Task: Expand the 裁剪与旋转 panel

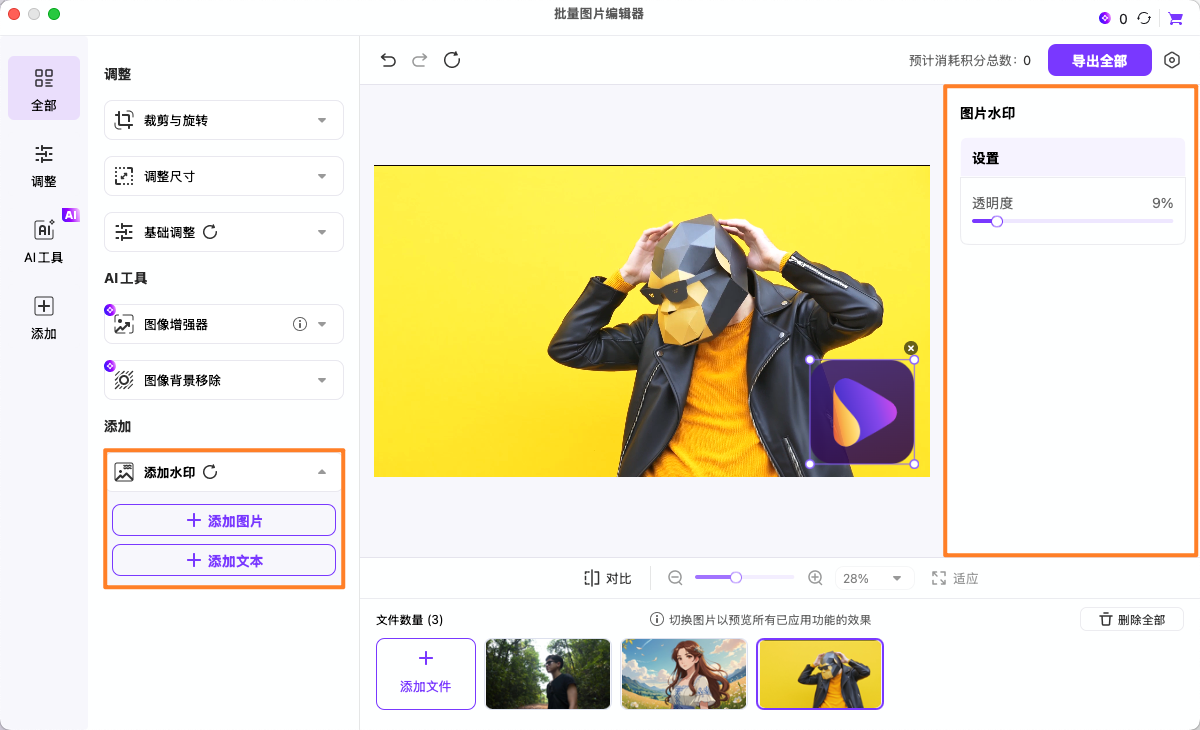Action: (x=223, y=120)
